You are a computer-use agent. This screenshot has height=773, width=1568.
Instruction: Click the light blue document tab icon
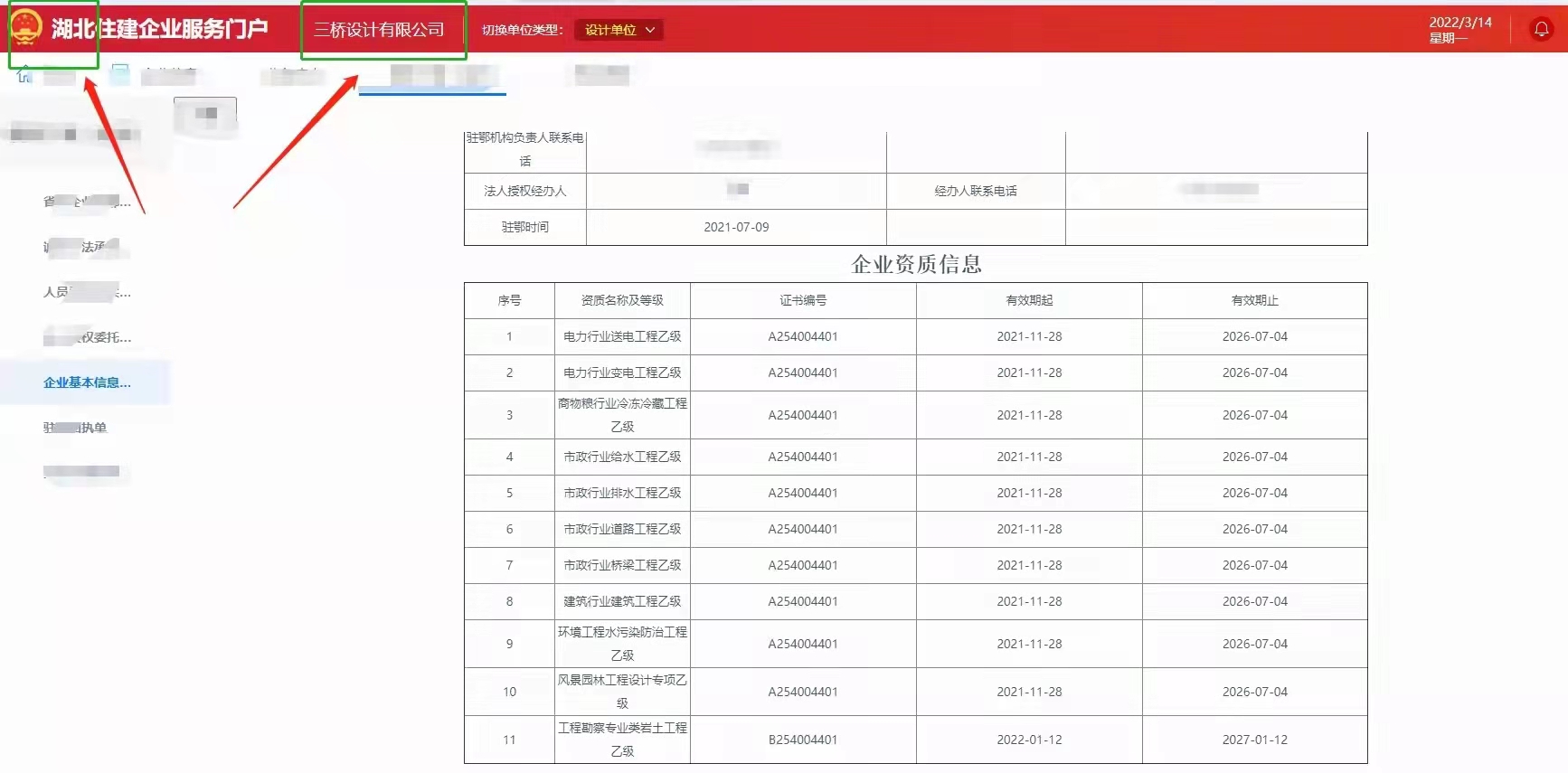tap(120, 74)
